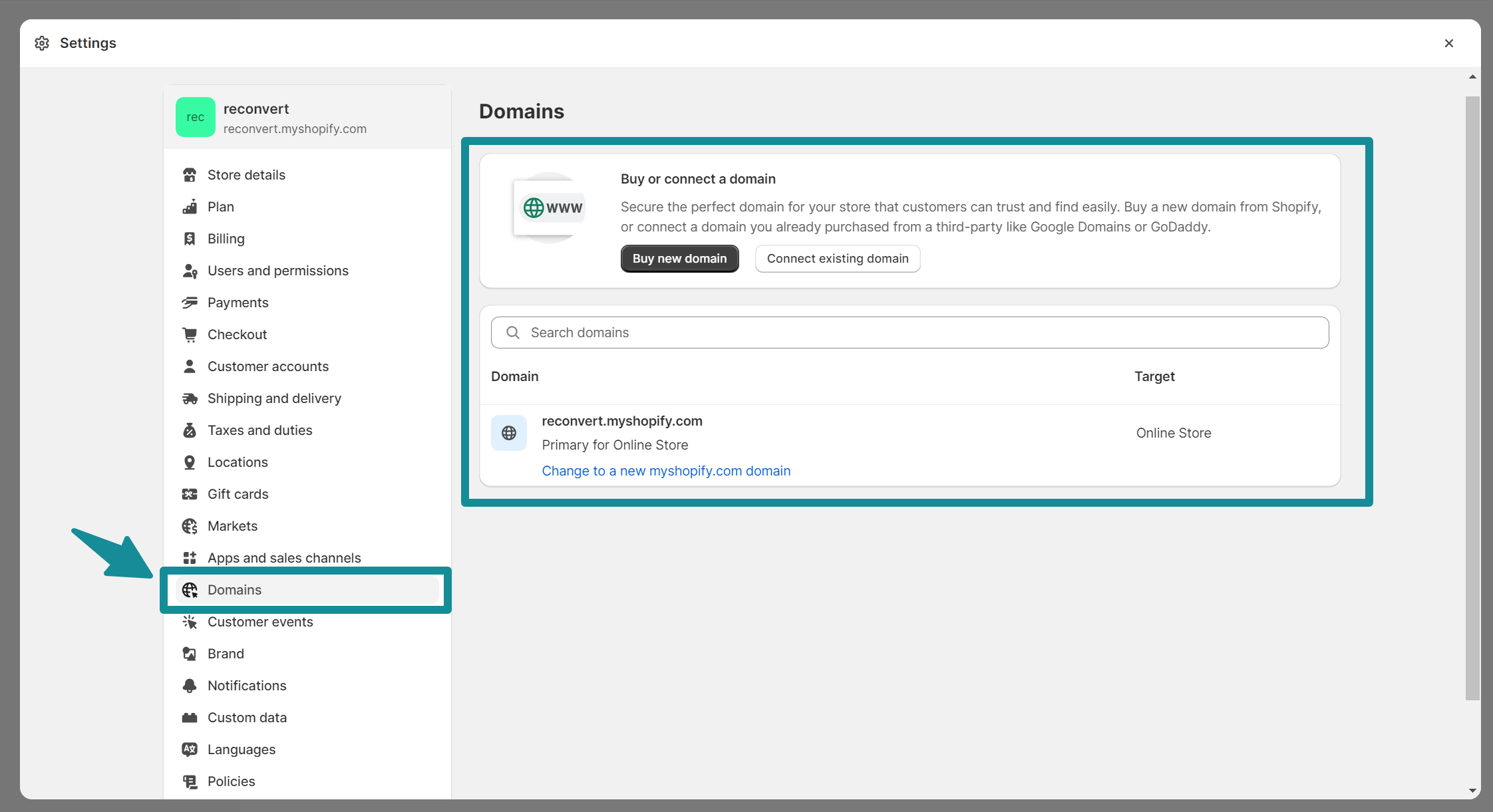
Task: Click the globe icon beside reconvert.myshopify.com
Action: (x=508, y=432)
